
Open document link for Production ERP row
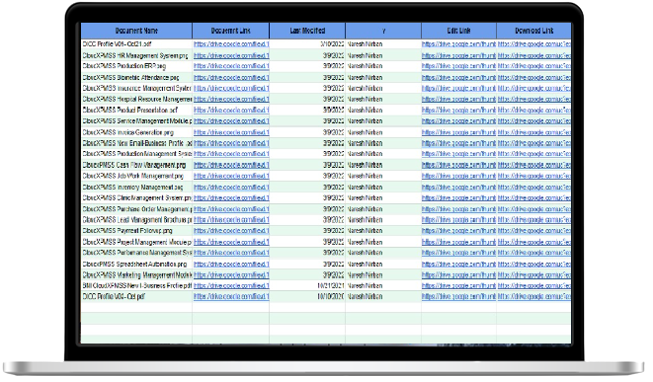tap(231, 66)
